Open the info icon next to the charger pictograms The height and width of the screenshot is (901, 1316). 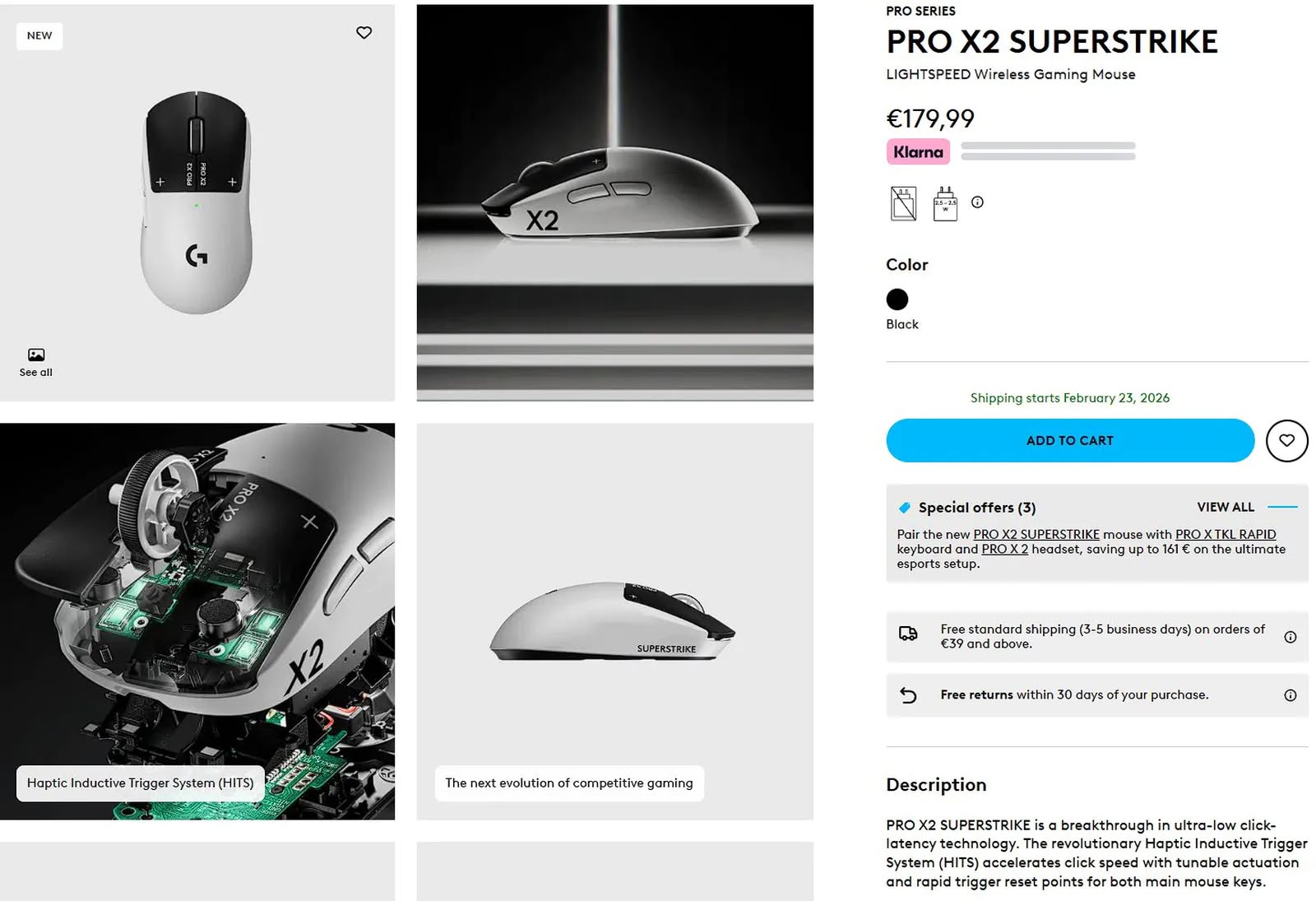pyautogui.click(x=977, y=202)
